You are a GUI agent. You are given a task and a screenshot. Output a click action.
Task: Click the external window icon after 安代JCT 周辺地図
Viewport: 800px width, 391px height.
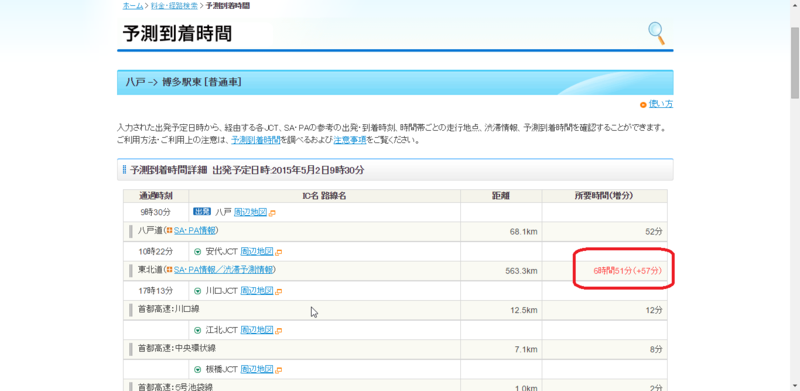click(279, 252)
